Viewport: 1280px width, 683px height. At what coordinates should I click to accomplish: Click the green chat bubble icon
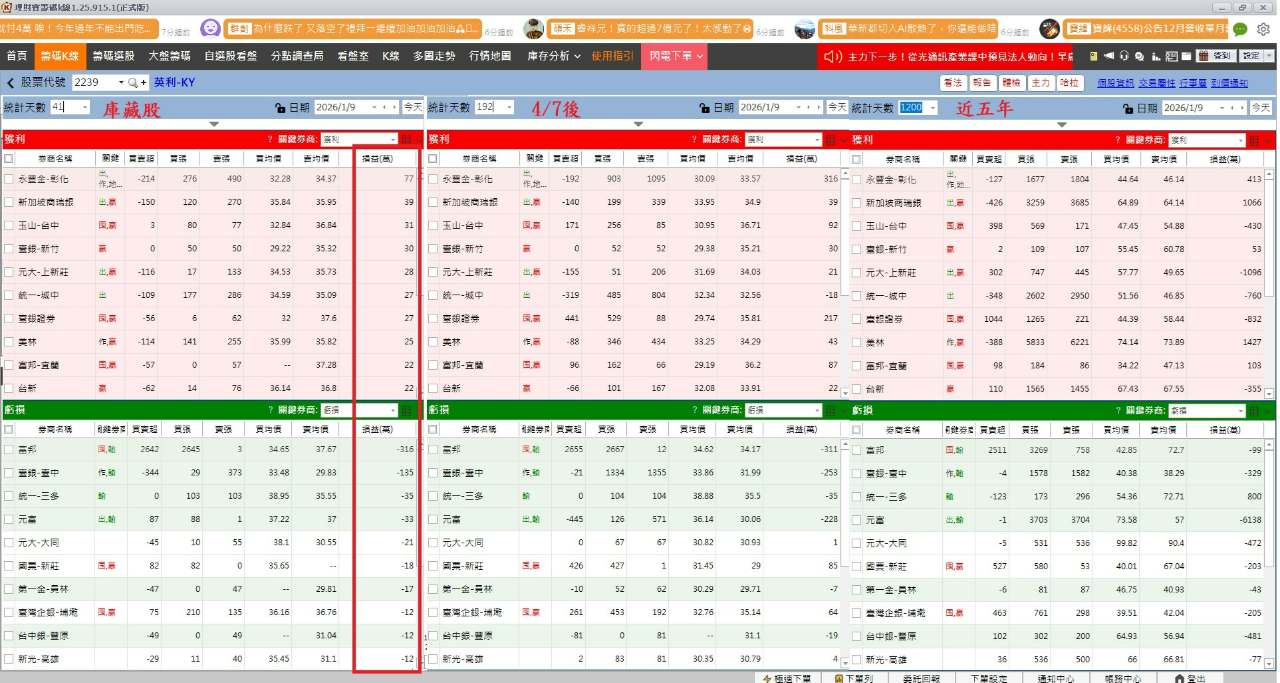coord(1240,29)
